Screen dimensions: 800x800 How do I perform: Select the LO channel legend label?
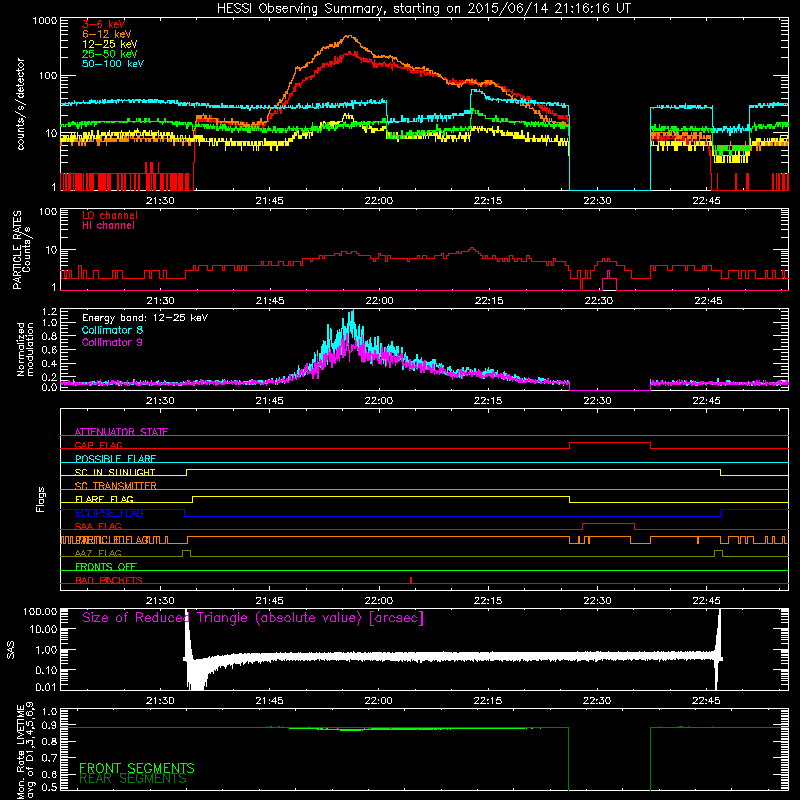[110, 215]
